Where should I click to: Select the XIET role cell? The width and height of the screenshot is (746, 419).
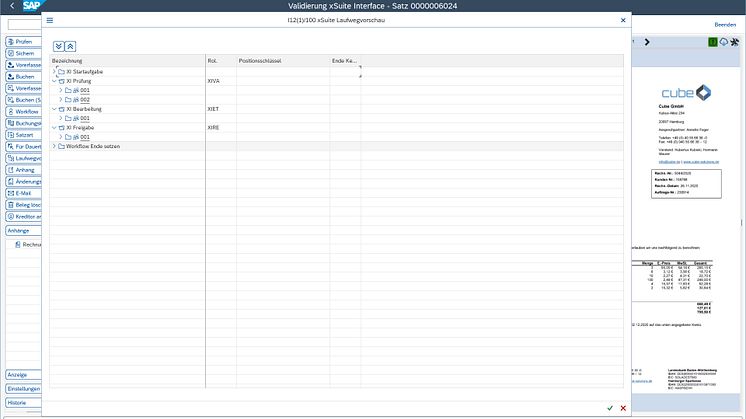coord(221,109)
